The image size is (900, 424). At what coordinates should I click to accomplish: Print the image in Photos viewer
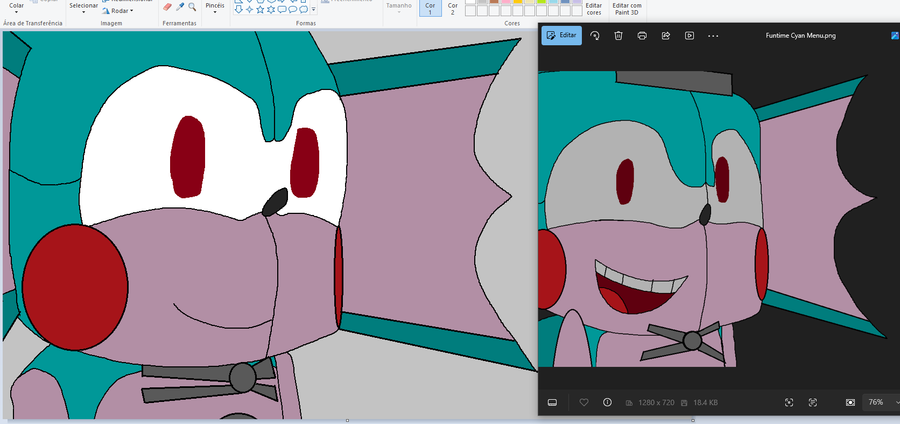point(642,36)
